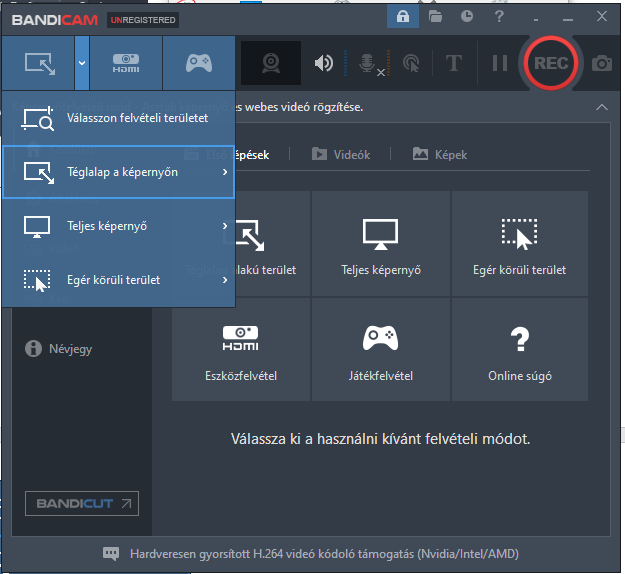Start recording with the REC button
625x574 pixels.
pyautogui.click(x=551, y=63)
